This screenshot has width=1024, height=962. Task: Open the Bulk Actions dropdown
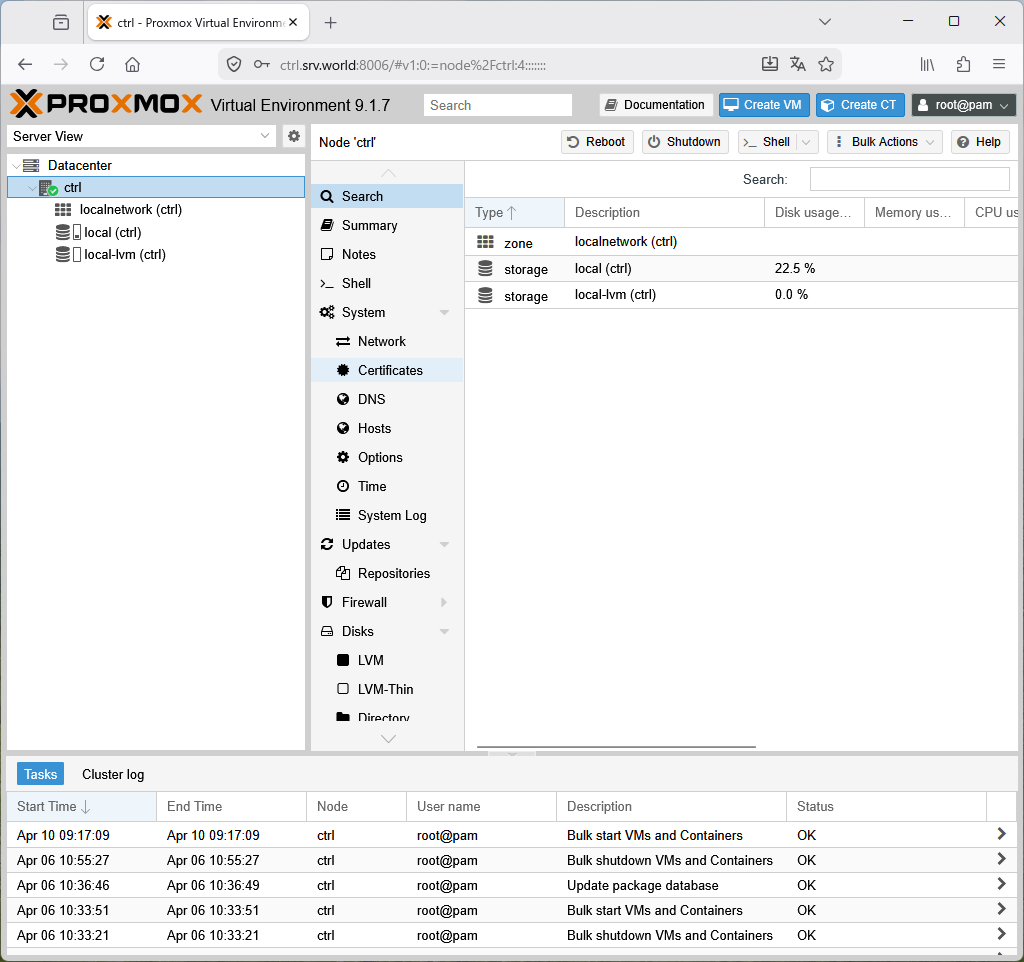(x=884, y=142)
